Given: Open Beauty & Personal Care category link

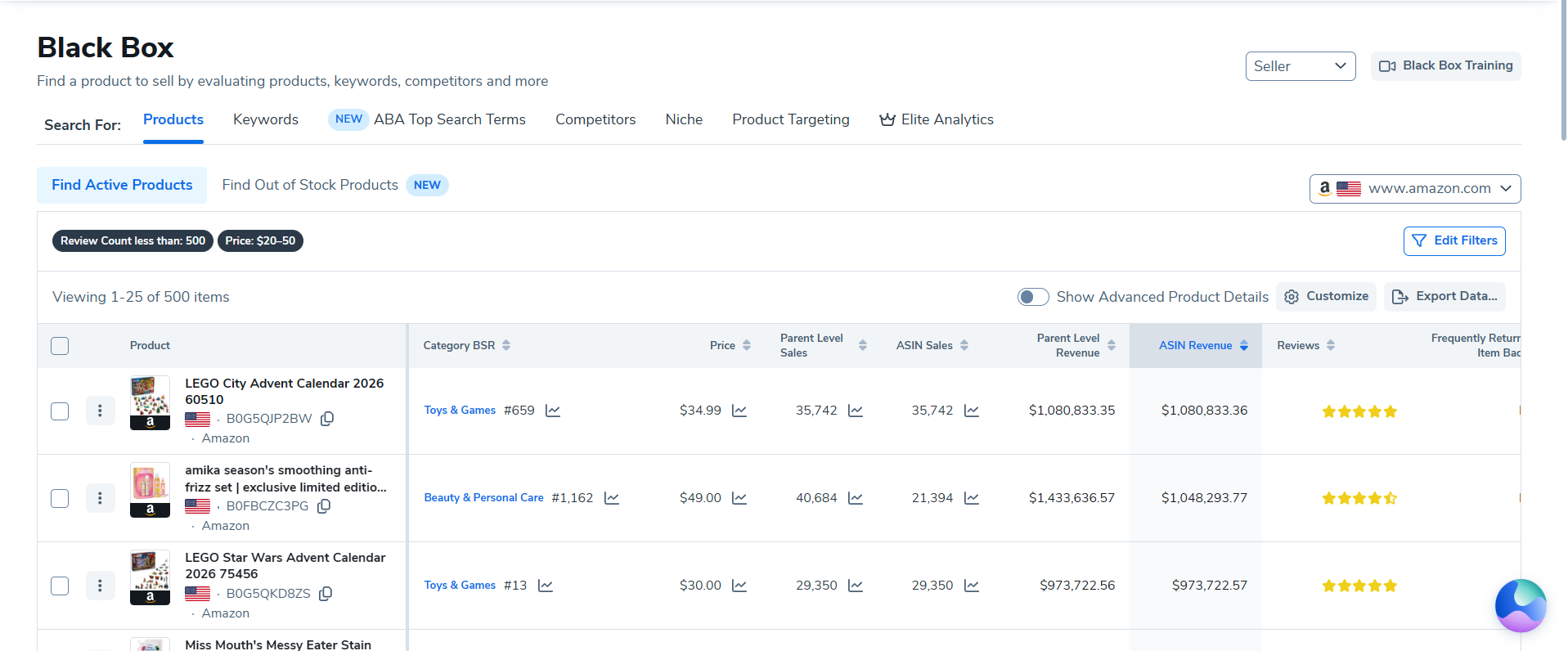Looking at the screenshot, I should click(x=483, y=498).
